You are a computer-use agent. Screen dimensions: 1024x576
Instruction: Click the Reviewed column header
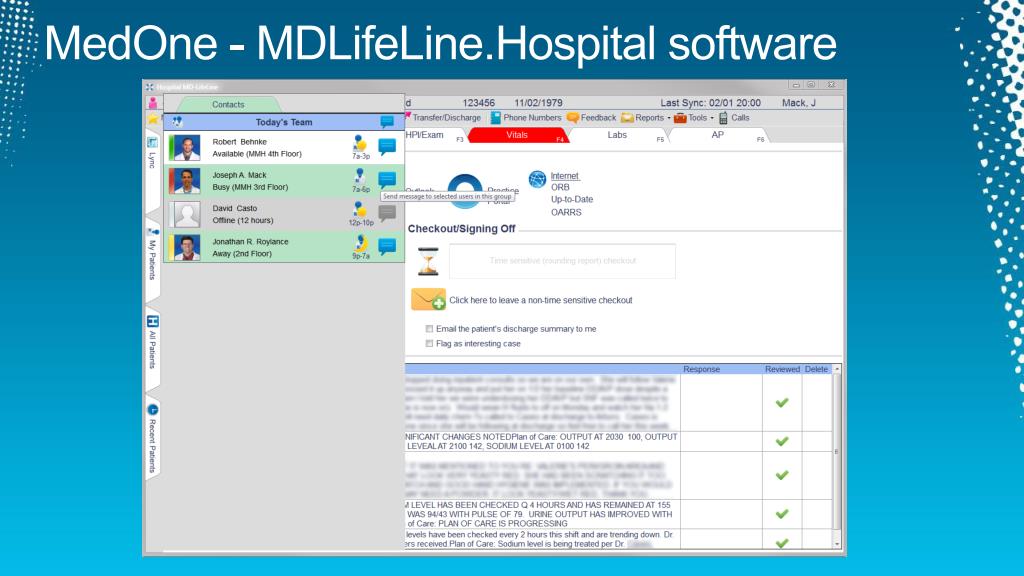pyautogui.click(x=782, y=369)
